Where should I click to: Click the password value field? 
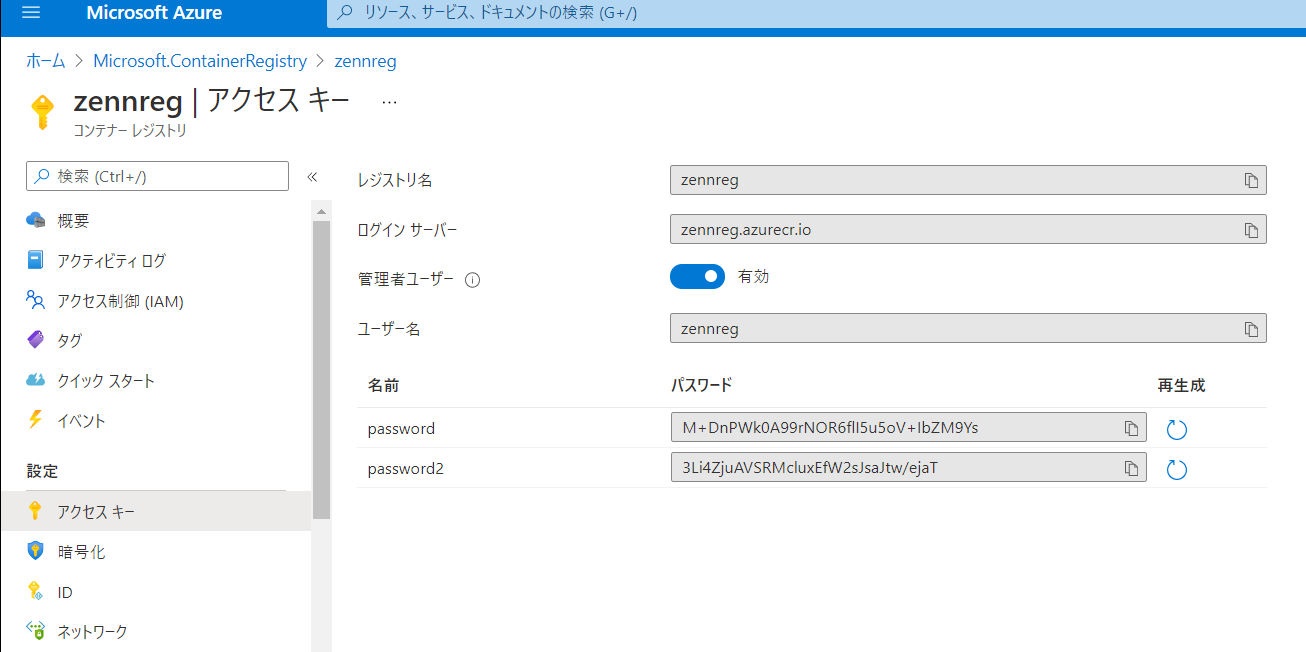click(908, 428)
